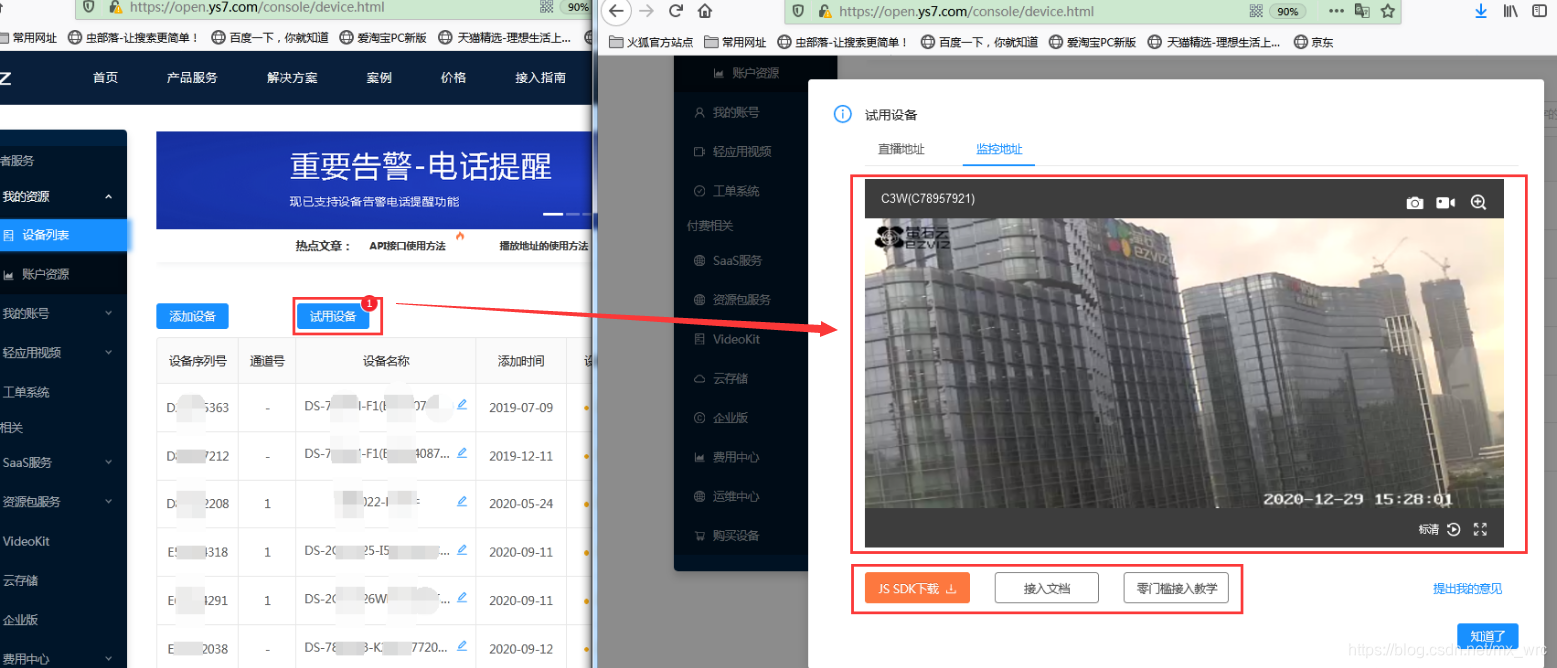Click the 添加设备 button
This screenshot has width=1557, height=668.
[192, 315]
